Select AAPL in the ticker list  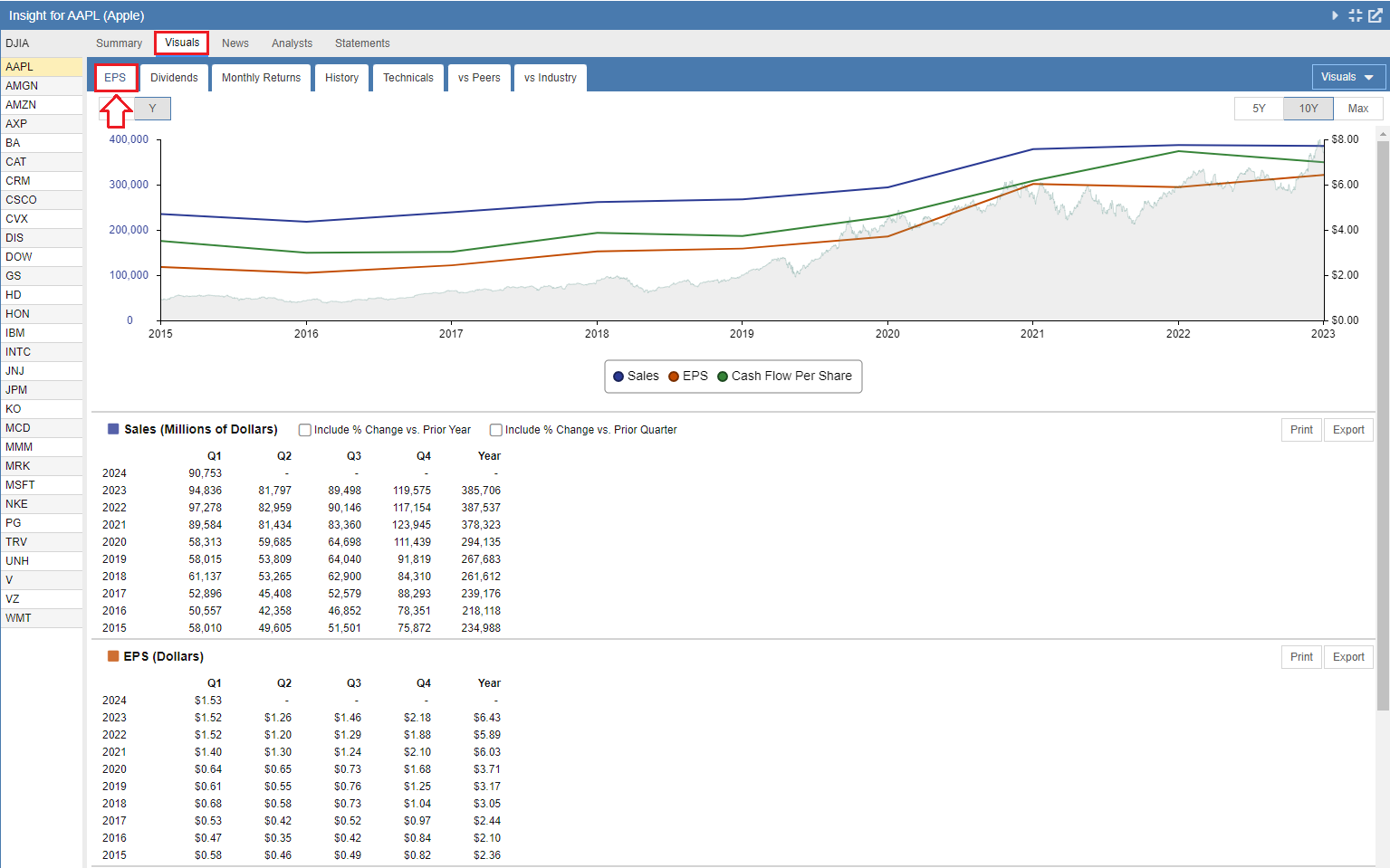(x=42, y=67)
